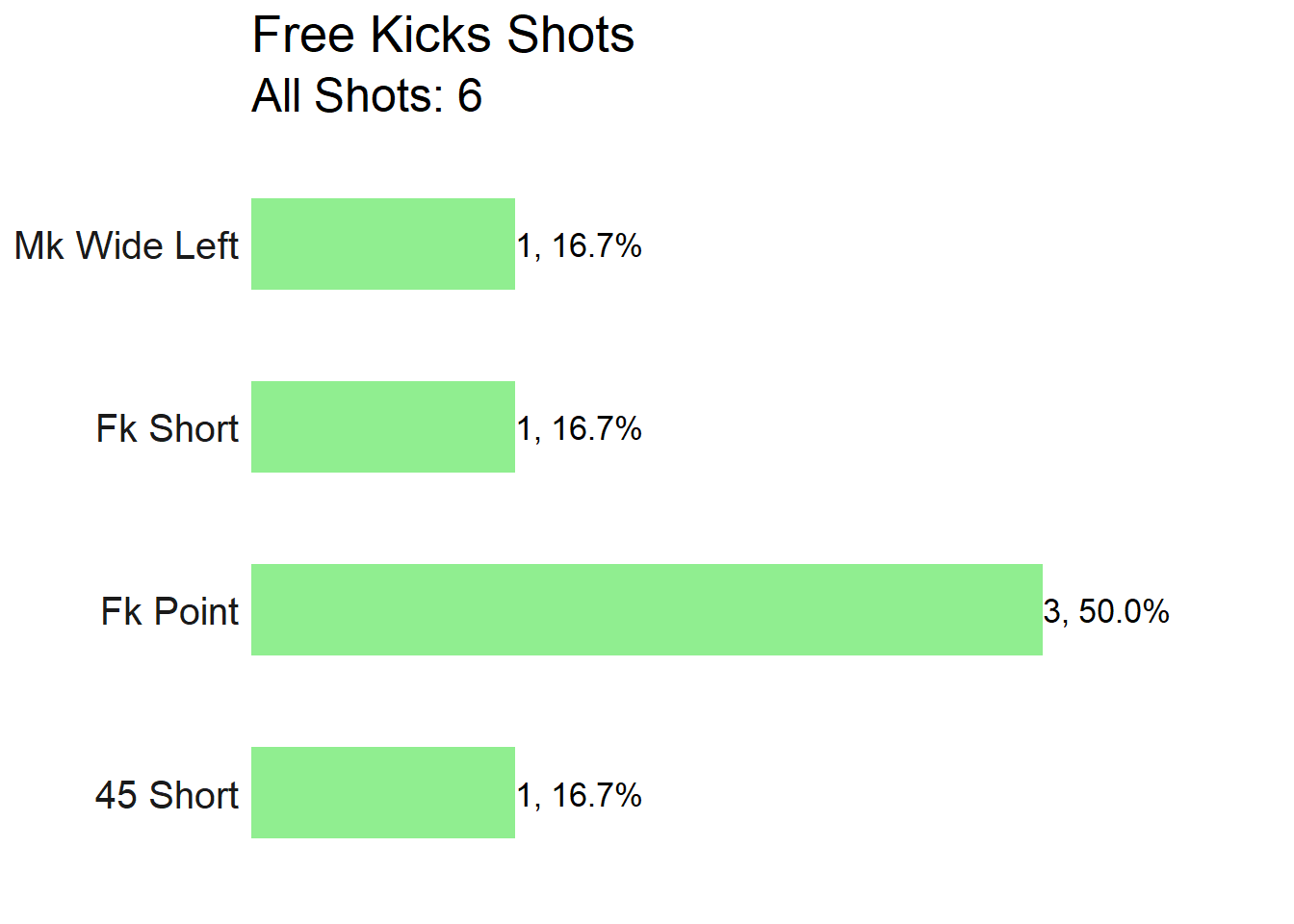Click the word Shots in the title
This screenshot has width=1294, height=924.
pyautogui.click(x=571, y=36)
